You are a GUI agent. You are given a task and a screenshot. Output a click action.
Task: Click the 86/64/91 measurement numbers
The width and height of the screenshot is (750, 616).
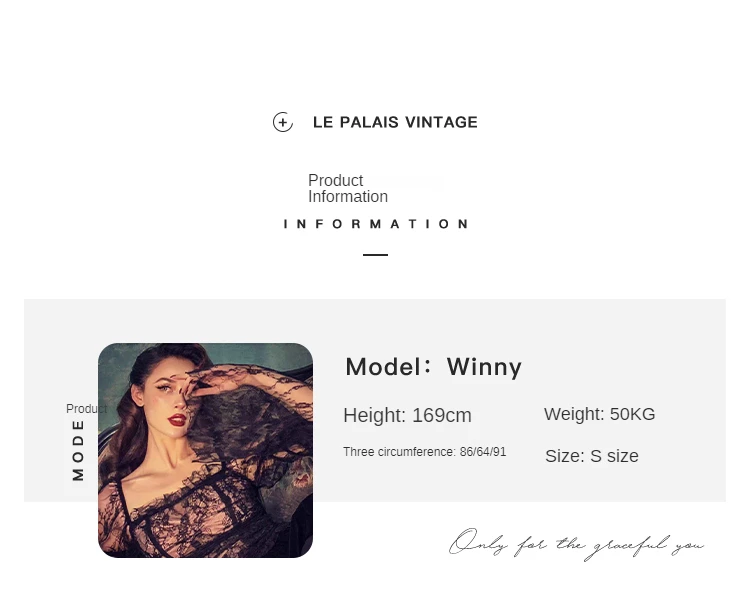click(483, 452)
